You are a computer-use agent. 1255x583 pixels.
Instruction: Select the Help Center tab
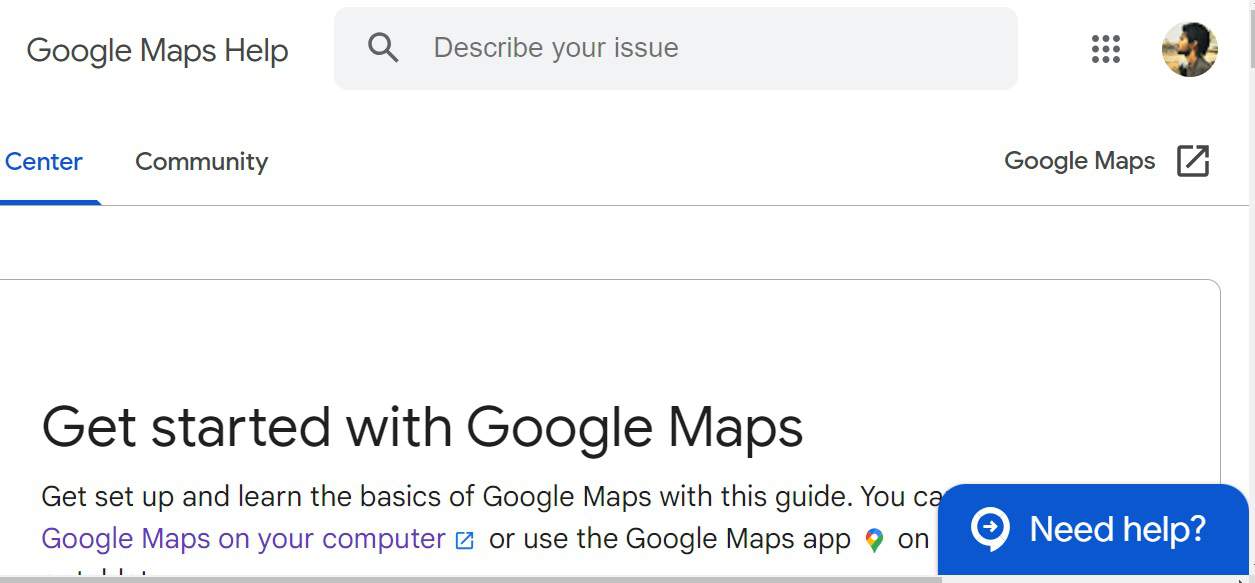point(42,161)
